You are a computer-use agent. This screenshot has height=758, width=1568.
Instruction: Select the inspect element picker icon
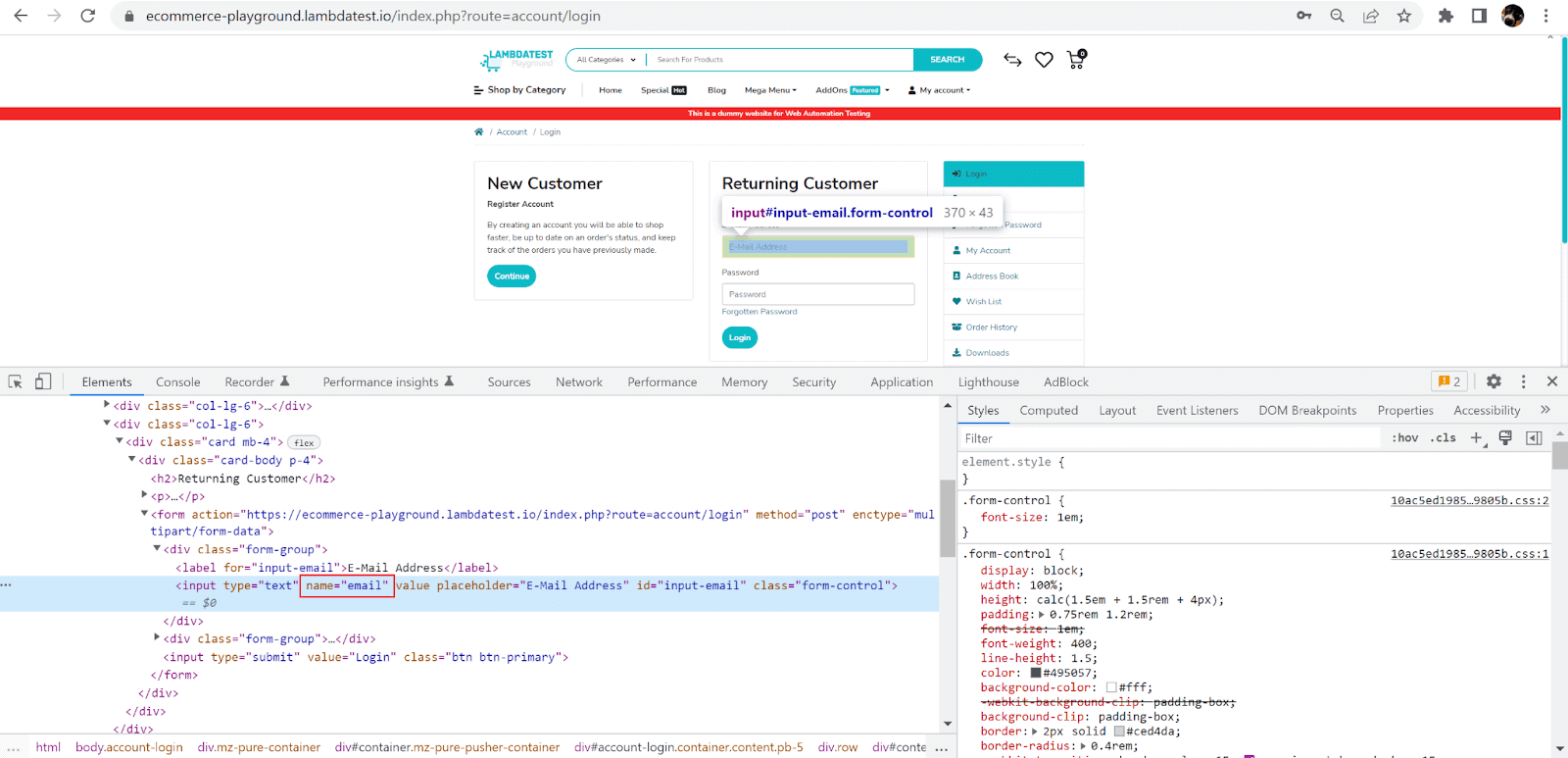16,381
